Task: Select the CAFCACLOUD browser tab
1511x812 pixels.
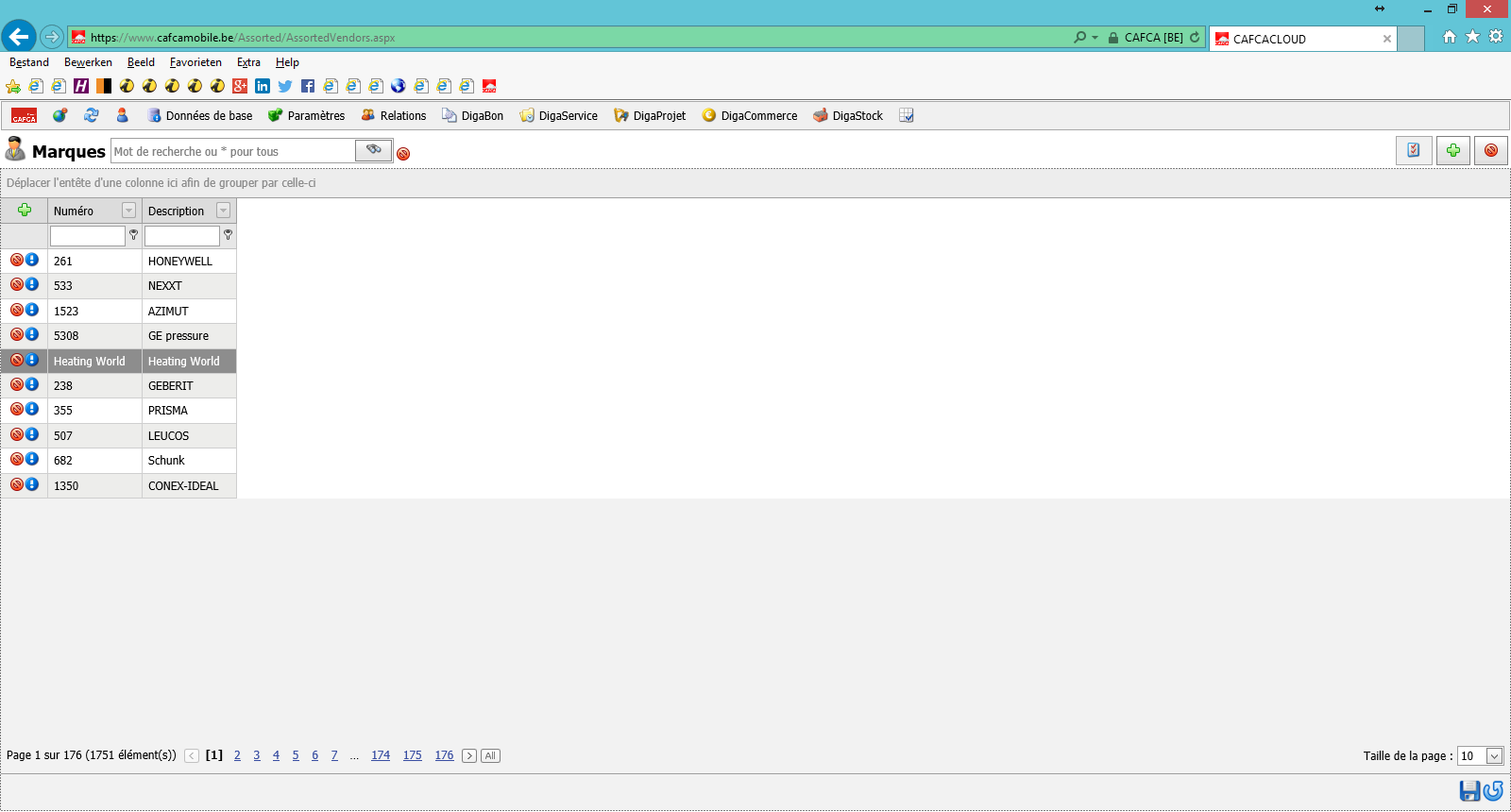Action: coord(1302,39)
